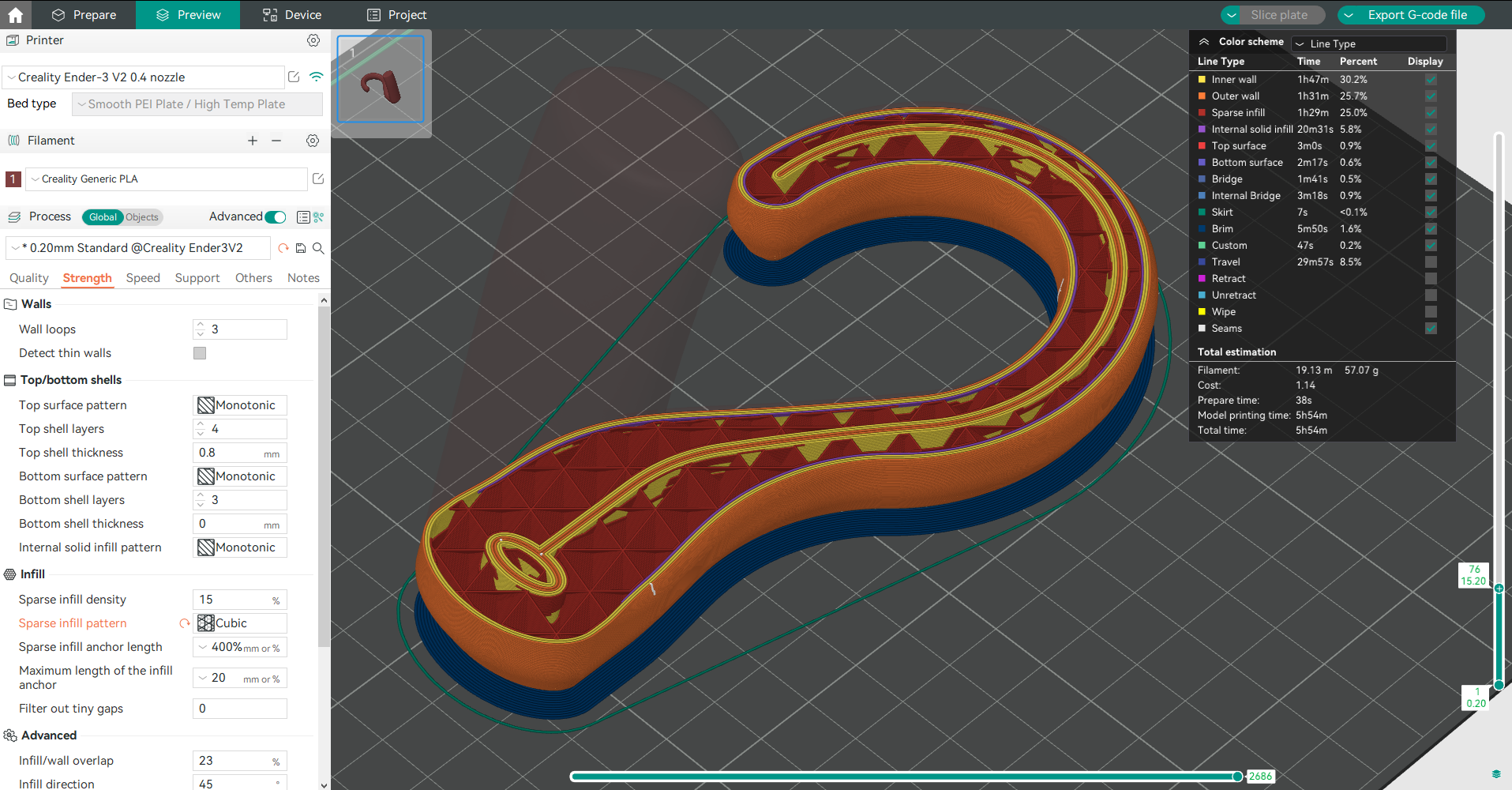Image resolution: width=1512 pixels, height=790 pixels.
Task: Open Top surface pattern dropdown
Action: [240, 405]
